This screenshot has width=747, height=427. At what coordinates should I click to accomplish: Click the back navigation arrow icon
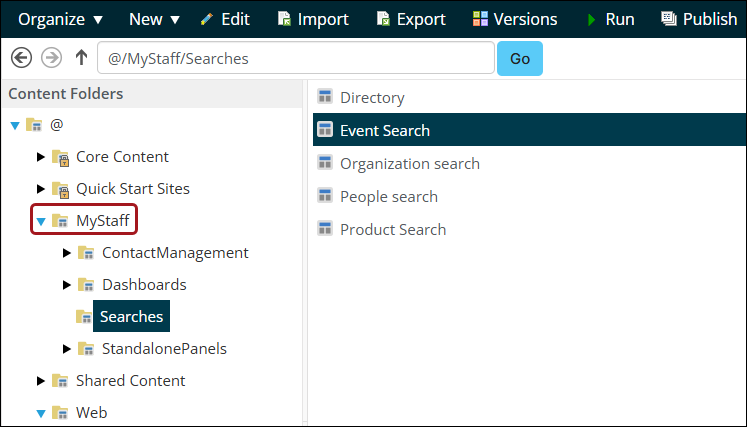point(20,59)
